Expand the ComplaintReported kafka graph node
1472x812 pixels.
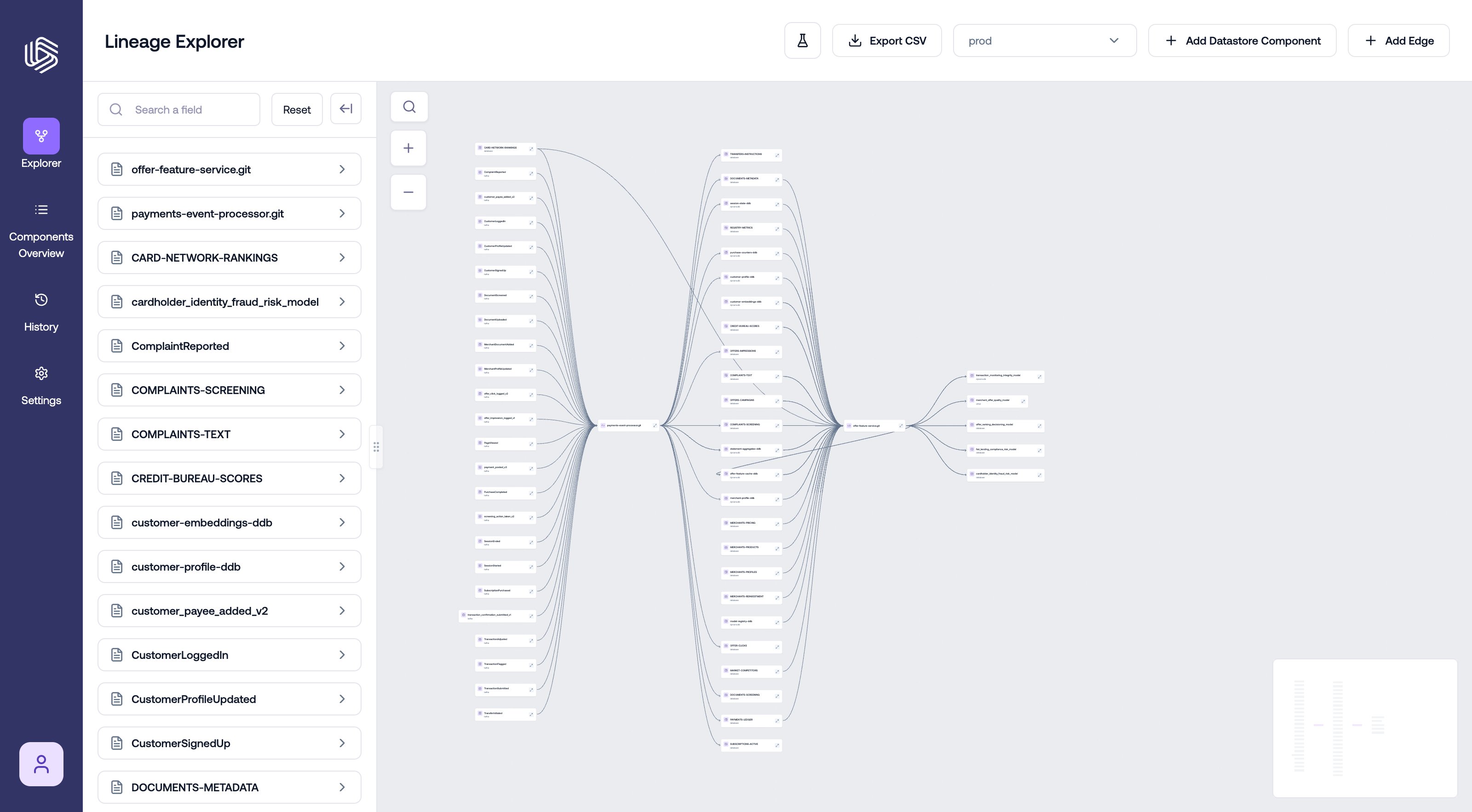[x=531, y=174]
